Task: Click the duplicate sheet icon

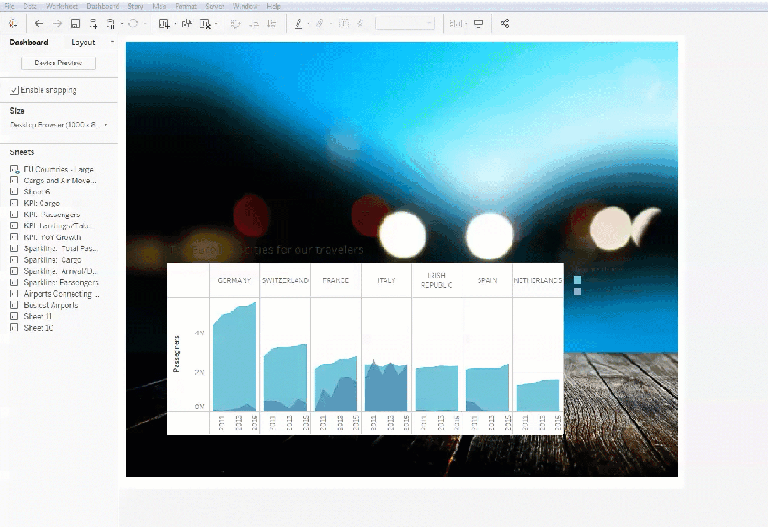Action: coord(187,24)
